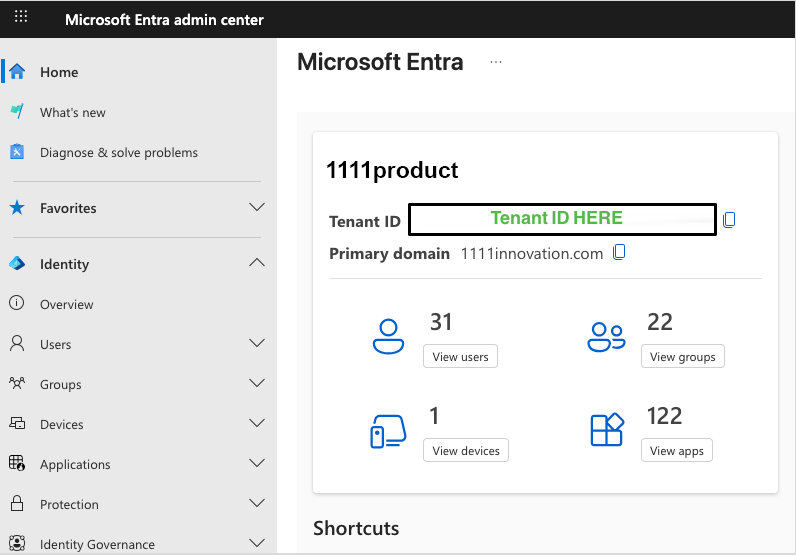796x555 pixels.
Task: Click the Identity diamond icon
Action: coord(17,263)
